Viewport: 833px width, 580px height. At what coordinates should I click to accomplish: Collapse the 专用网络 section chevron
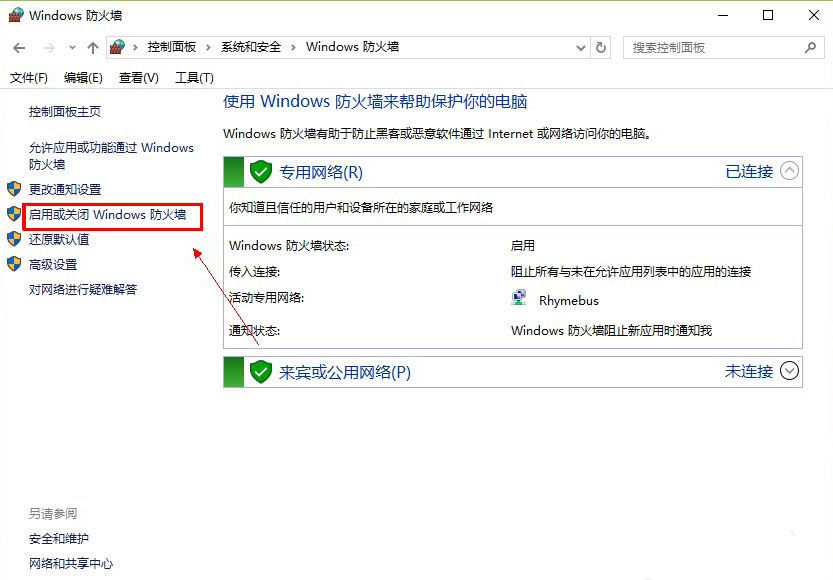pyautogui.click(x=789, y=171)
